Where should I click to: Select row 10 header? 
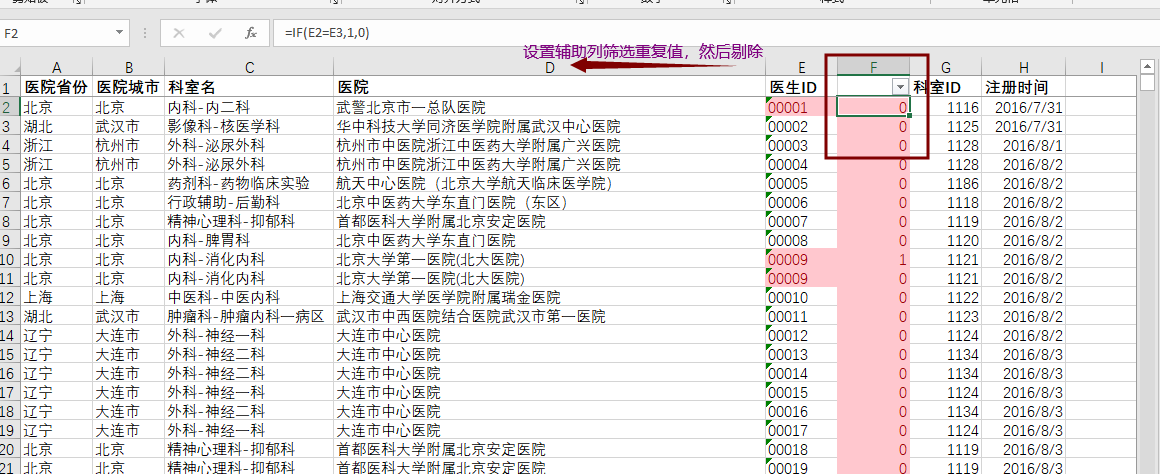[10, 260]
